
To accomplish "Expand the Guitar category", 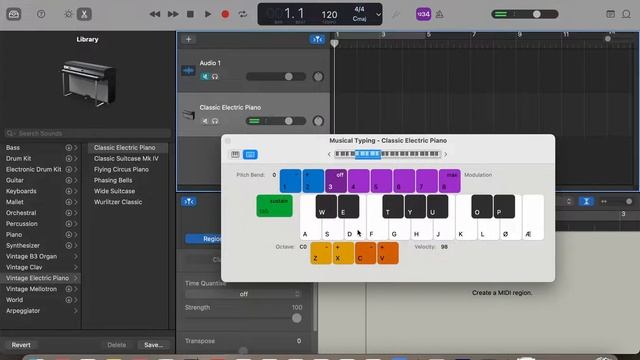I will coord(76,180).
